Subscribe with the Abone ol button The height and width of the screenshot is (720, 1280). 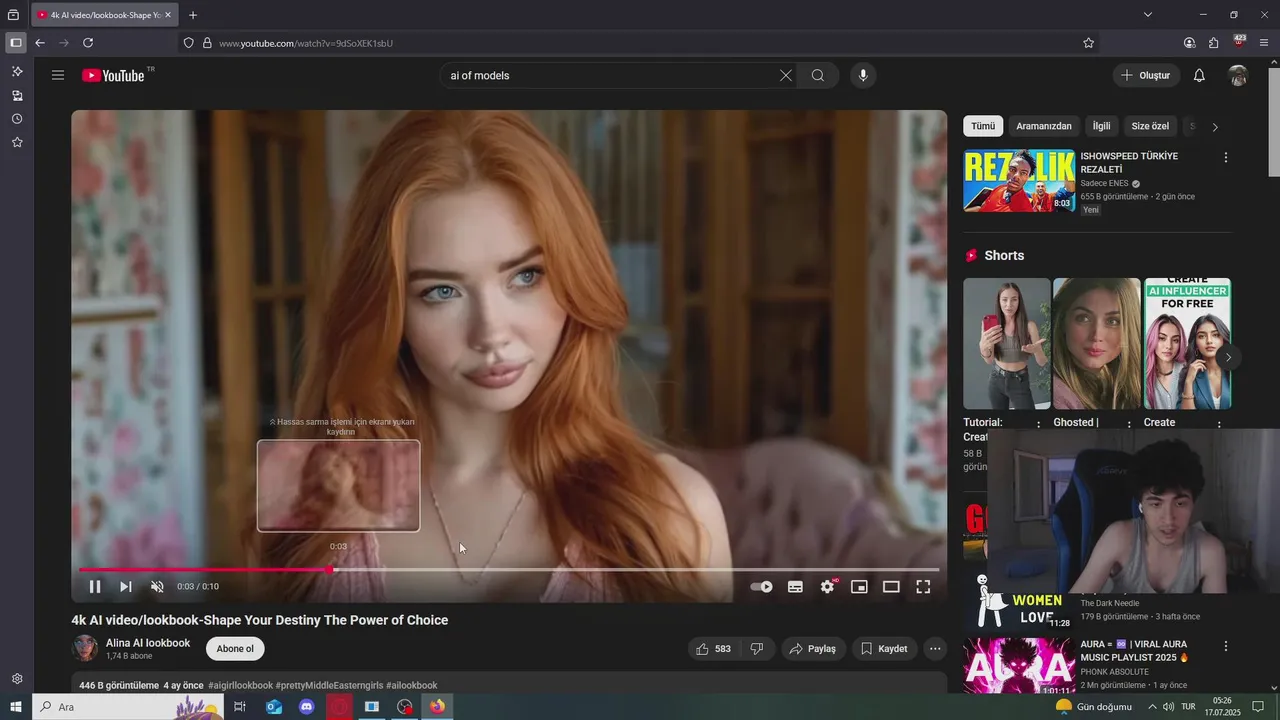235,649
